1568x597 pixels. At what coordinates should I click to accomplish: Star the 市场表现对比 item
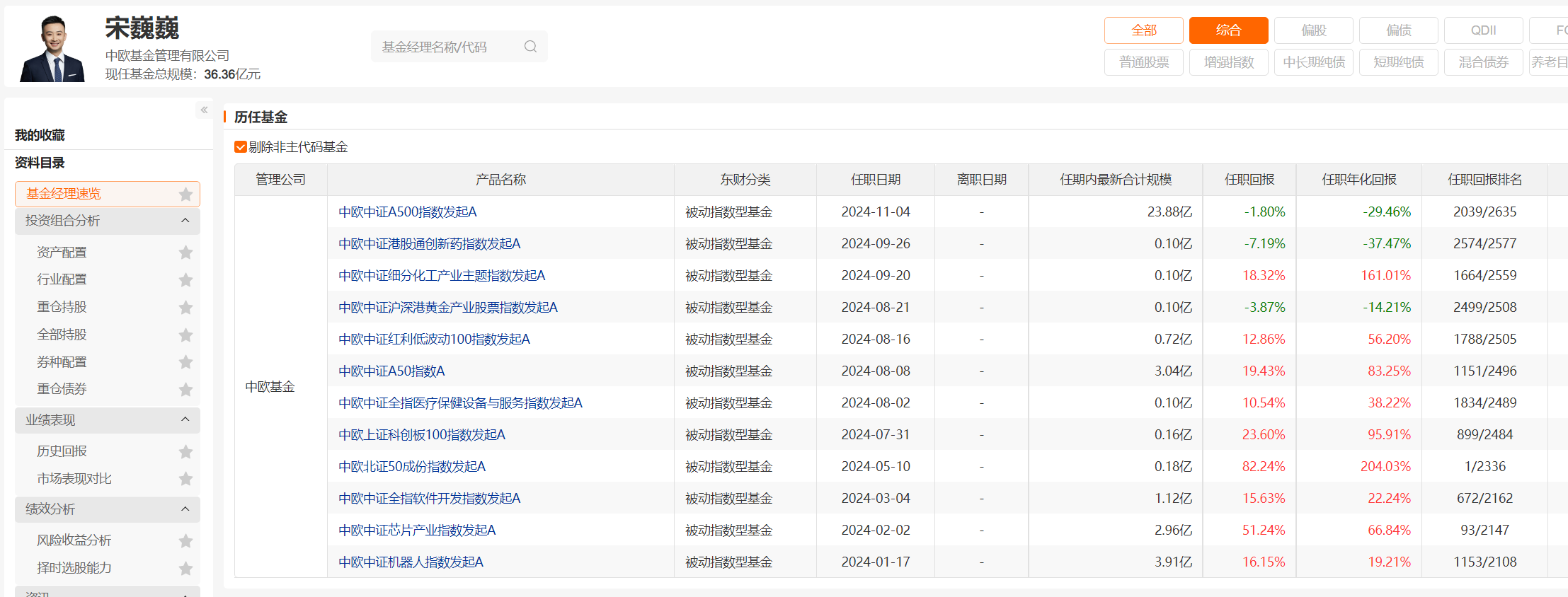[185, 479]
